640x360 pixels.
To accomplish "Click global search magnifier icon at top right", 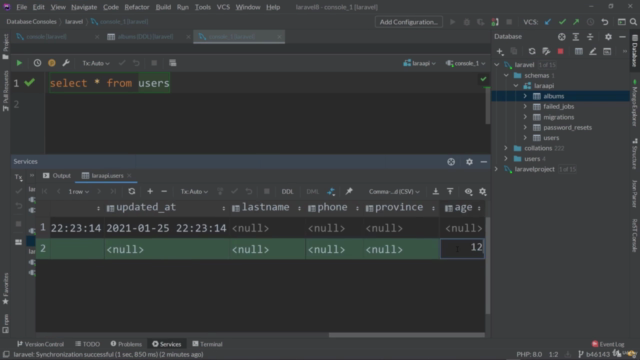I will (x=633, y=22).
